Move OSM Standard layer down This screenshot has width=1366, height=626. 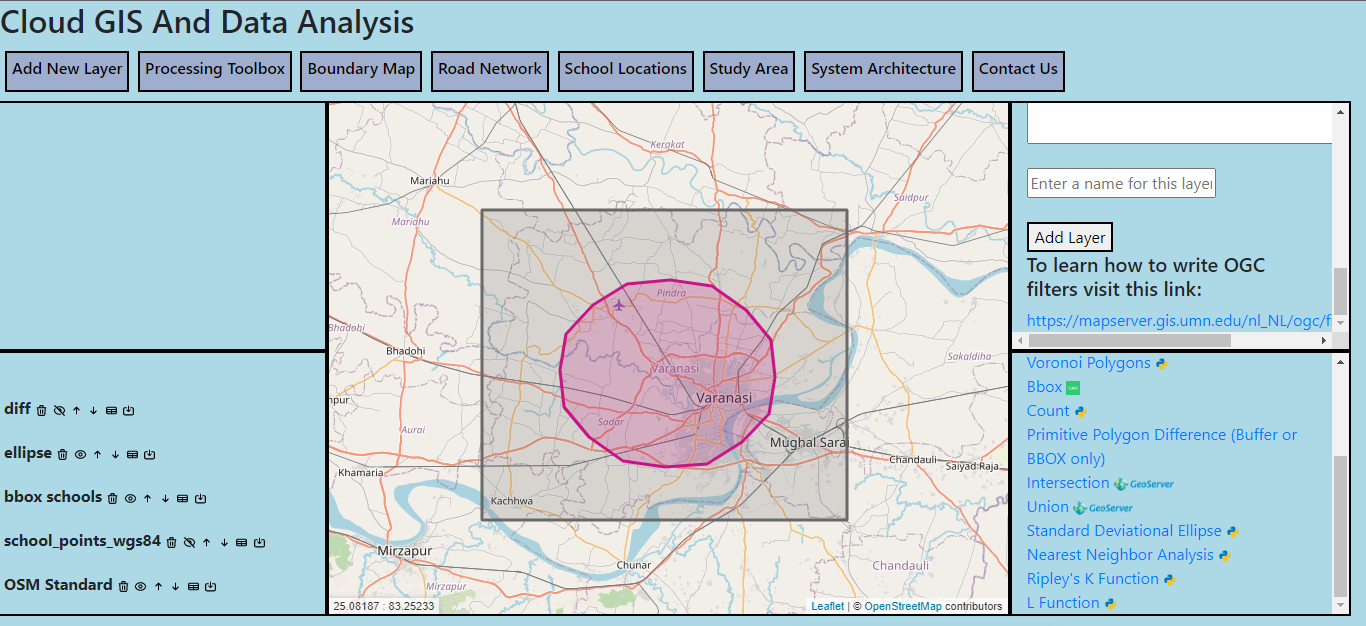[x=175, y=586]
